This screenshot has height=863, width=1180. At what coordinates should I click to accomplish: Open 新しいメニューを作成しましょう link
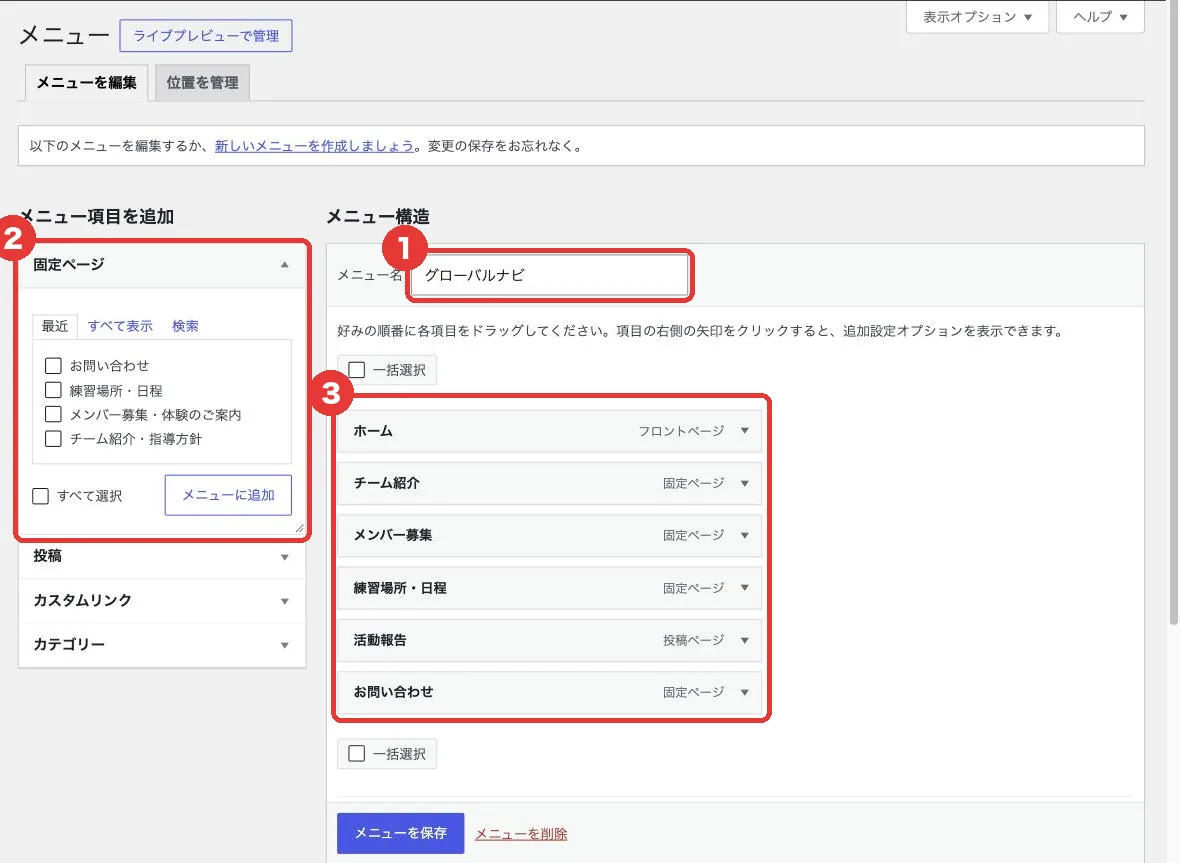click(315, 146)
